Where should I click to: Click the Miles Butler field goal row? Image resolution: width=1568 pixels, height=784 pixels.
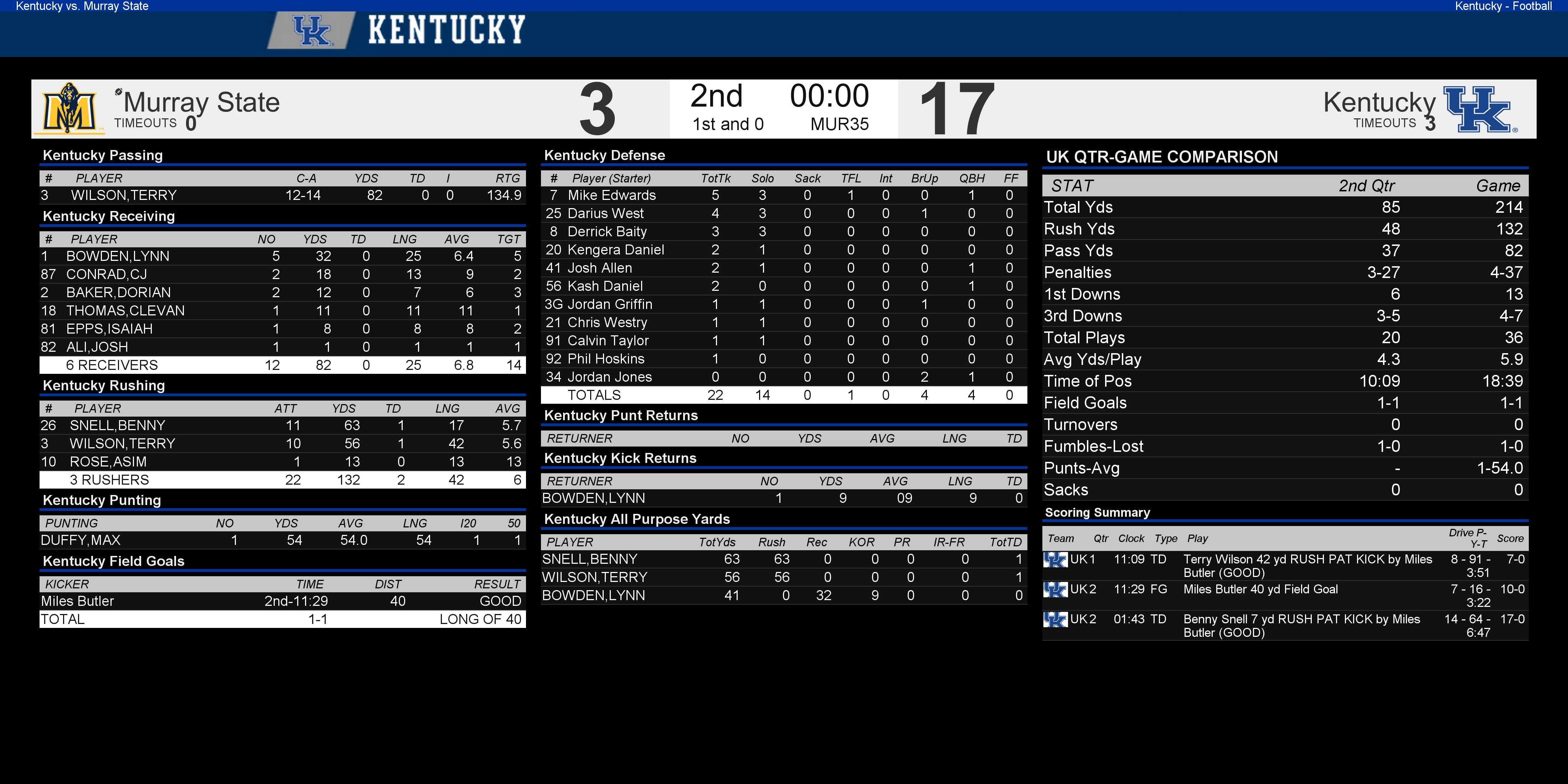point(283,602)
